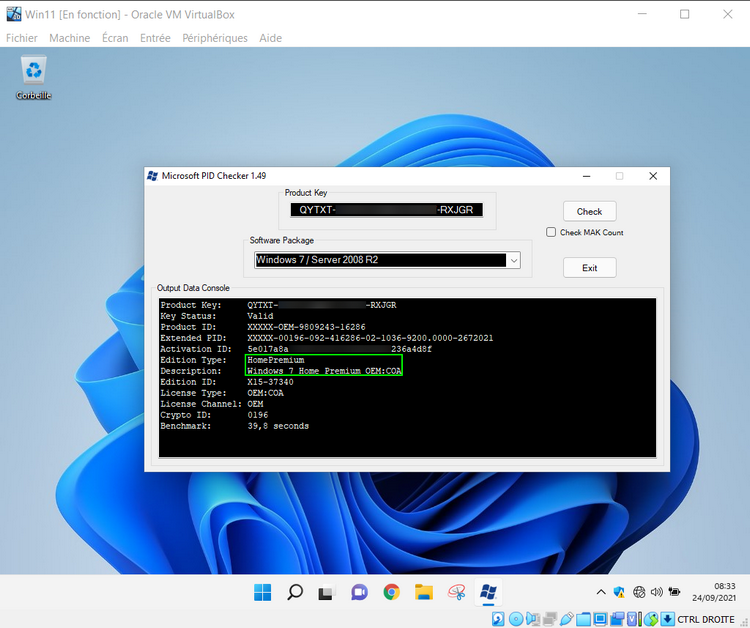Click License Channel value OEM

(255, 404)
